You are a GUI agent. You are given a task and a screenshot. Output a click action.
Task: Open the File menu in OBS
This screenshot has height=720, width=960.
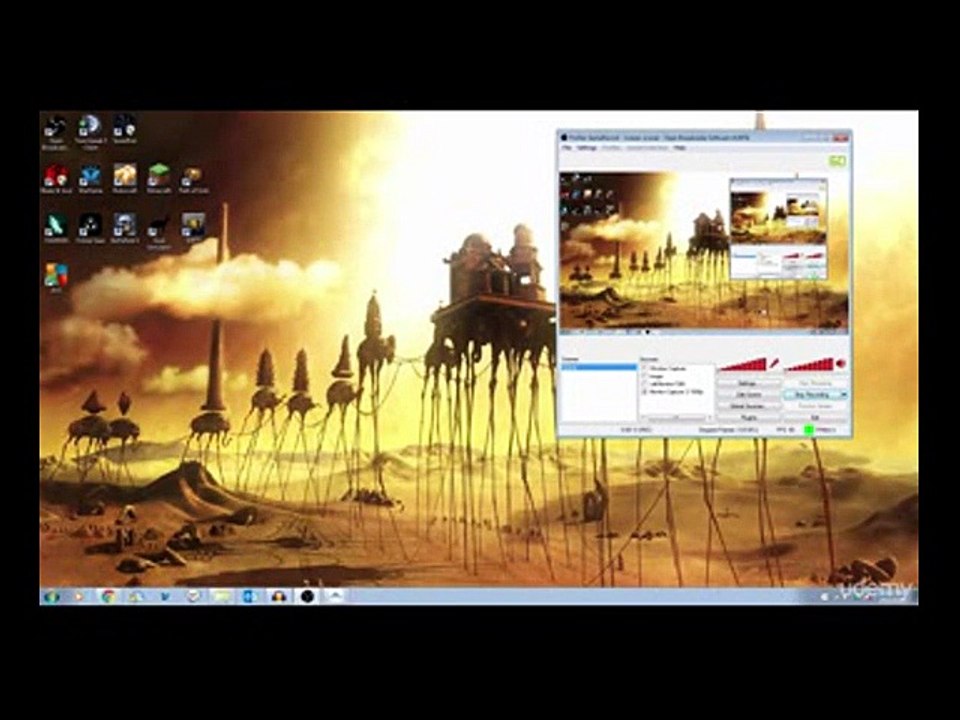pos(566,148)
